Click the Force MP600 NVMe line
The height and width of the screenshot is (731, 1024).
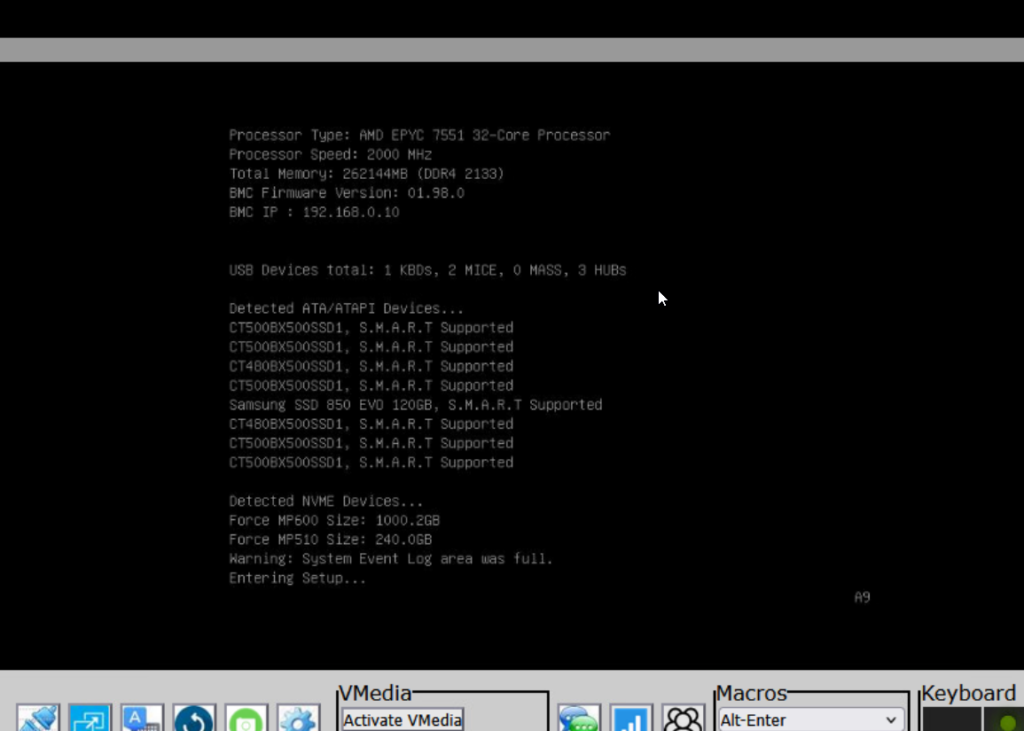pos(334,520)
